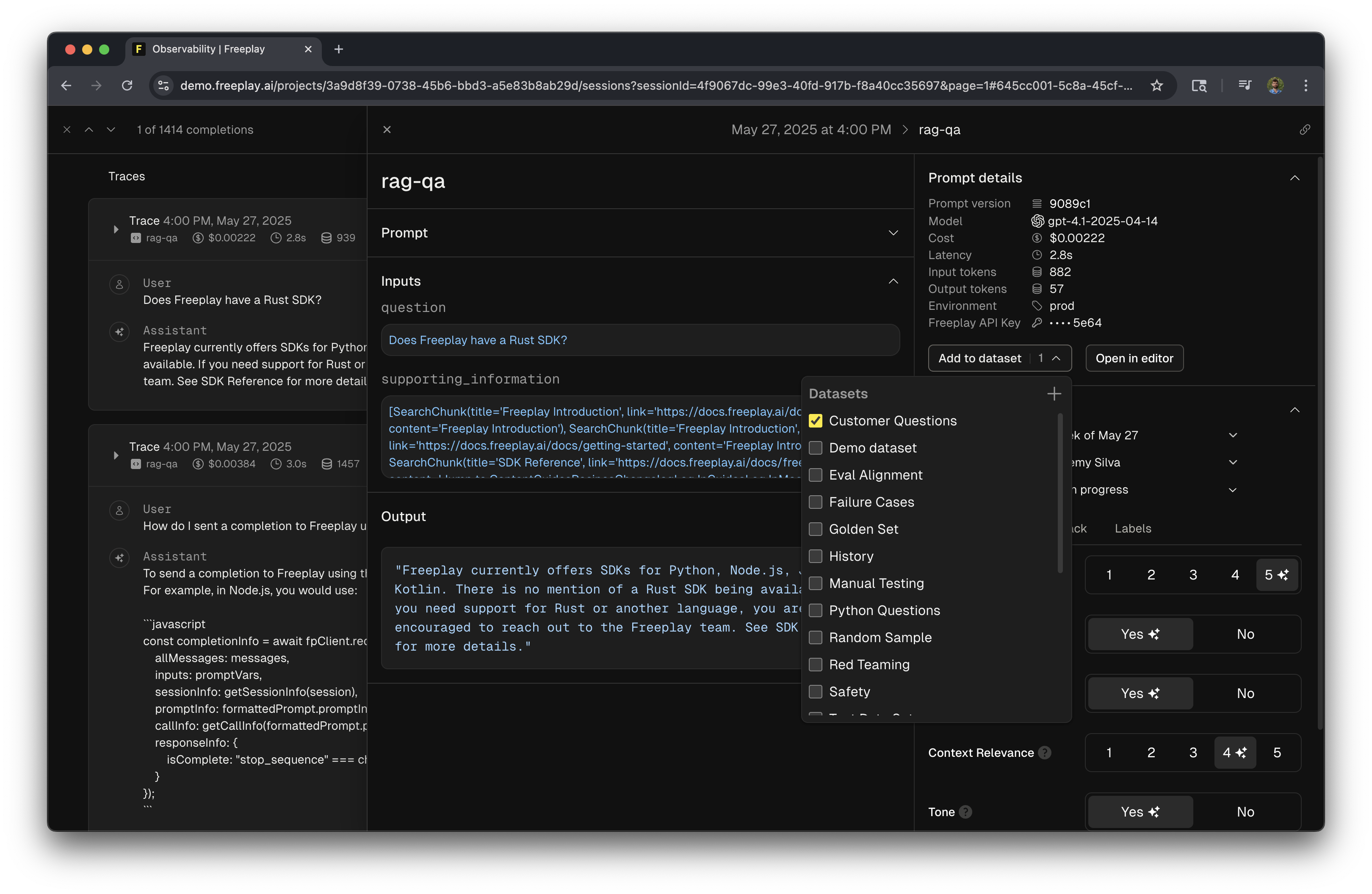Click Open in editor
Image resolution: width=1372 pixels, height=894 pixels.
point(1134,358)
